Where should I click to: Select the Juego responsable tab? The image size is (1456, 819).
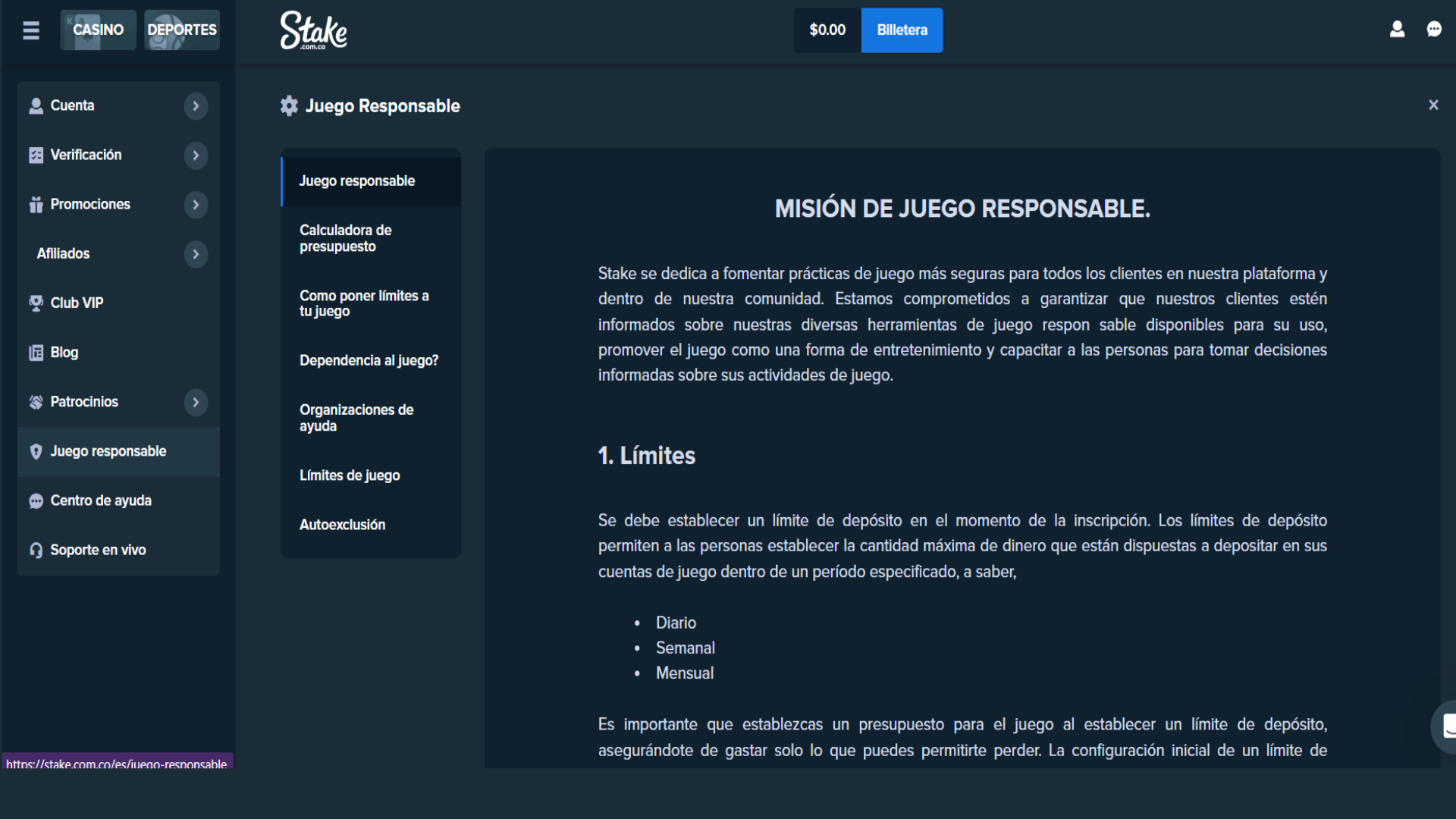pyautogui.click(x=371, y=181)
